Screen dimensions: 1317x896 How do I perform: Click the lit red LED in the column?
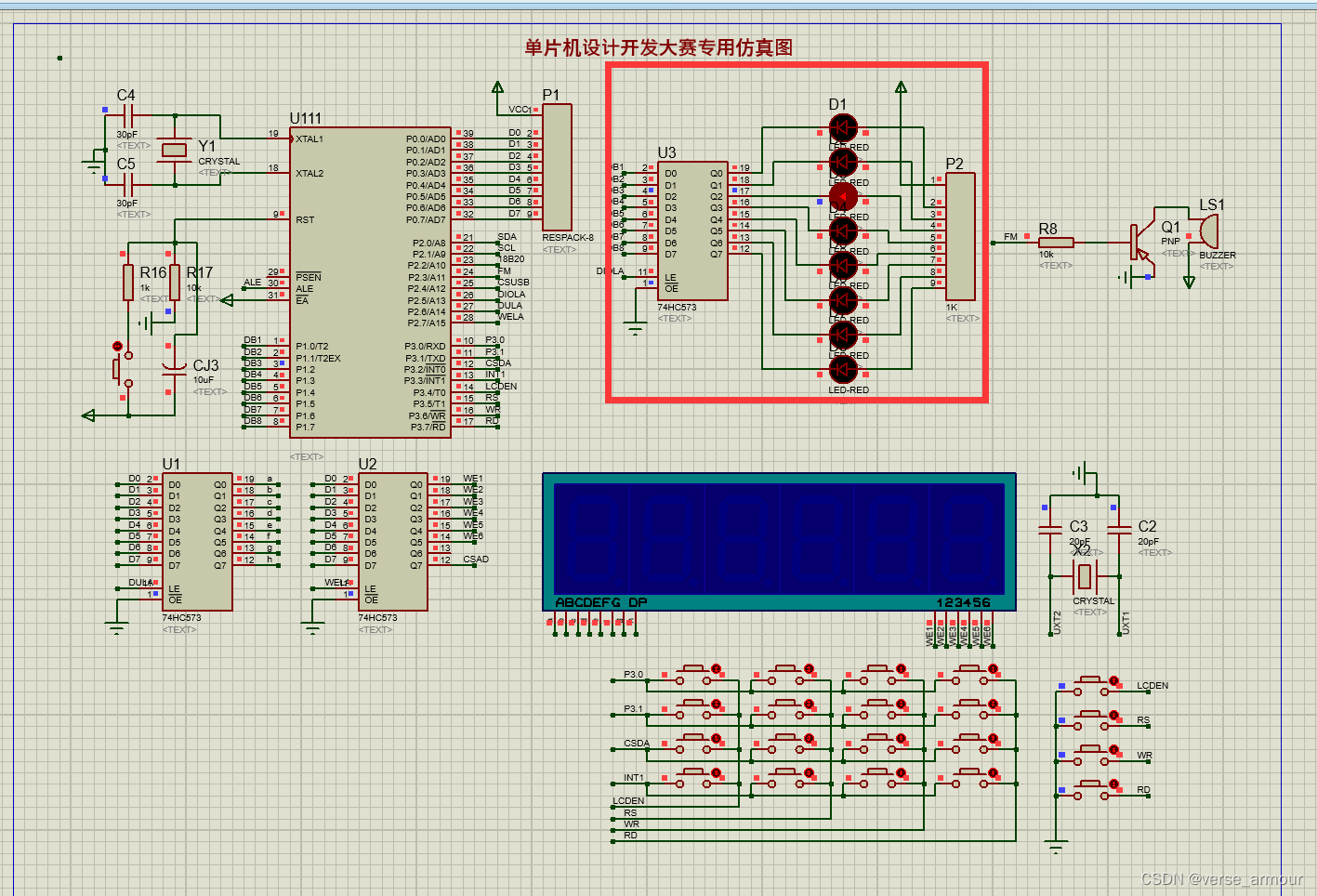click(843, 196)
